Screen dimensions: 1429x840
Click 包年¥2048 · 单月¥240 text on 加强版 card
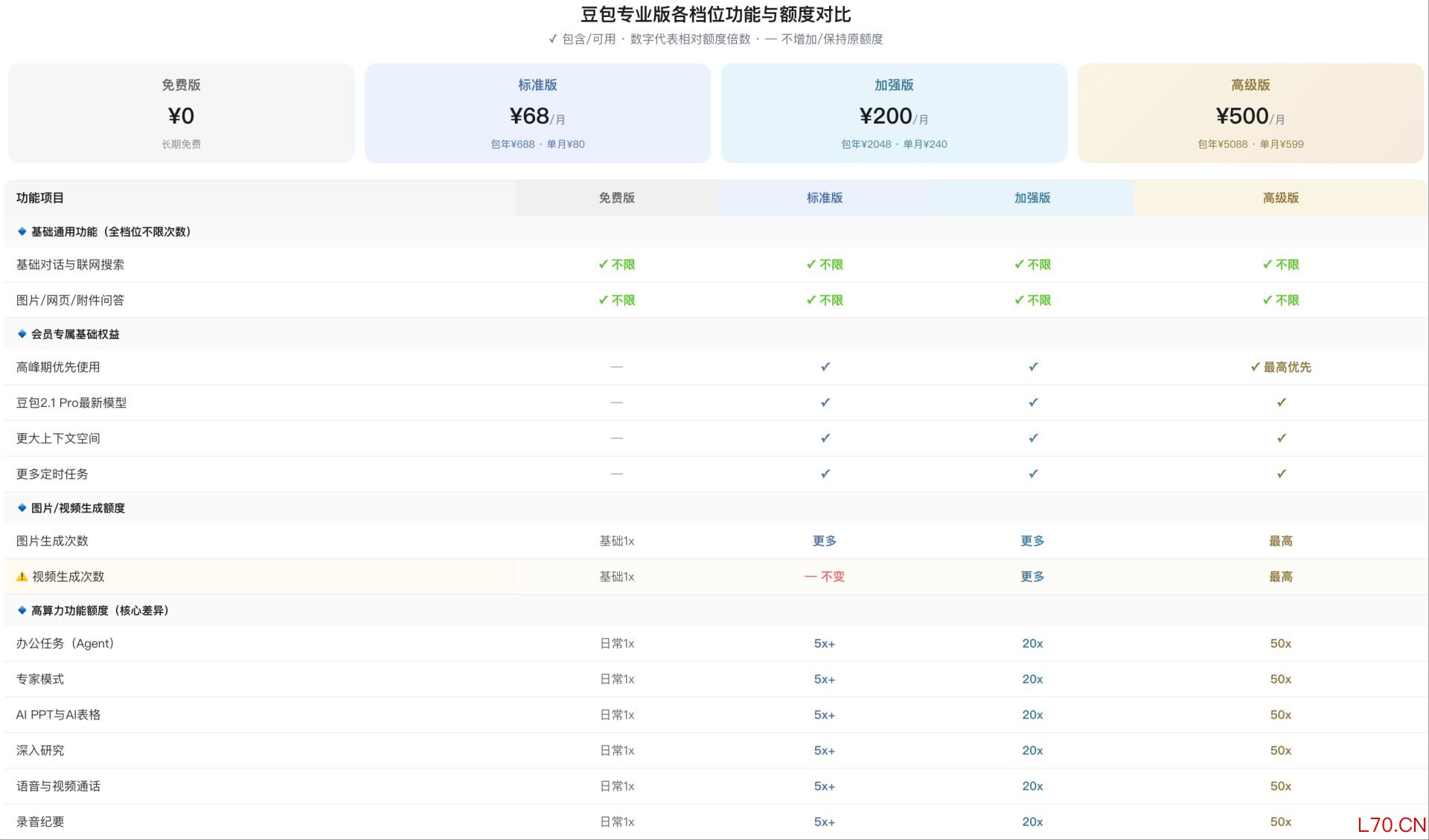(x=894, y=144)
